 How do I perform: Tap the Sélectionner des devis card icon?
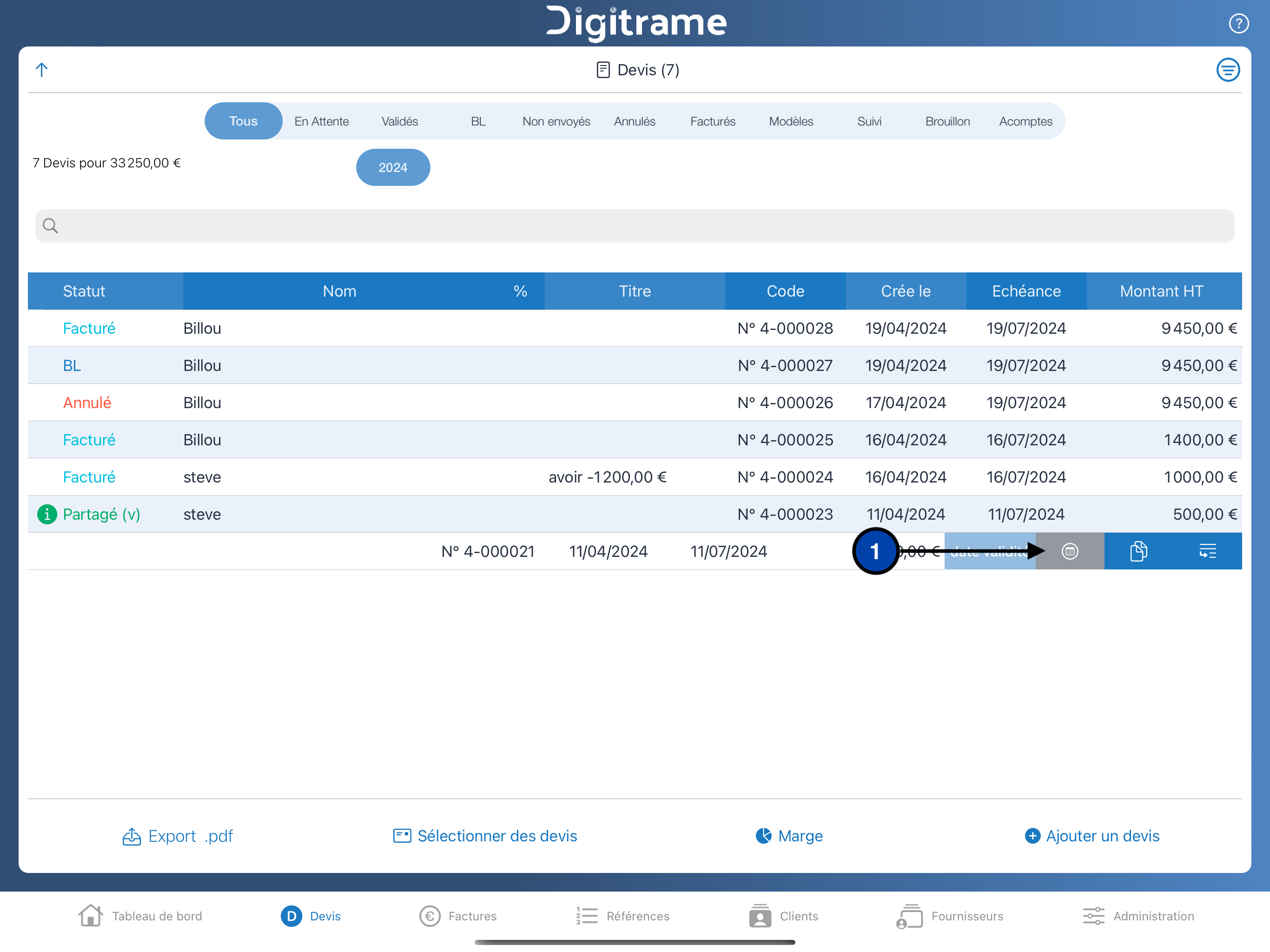402,836
